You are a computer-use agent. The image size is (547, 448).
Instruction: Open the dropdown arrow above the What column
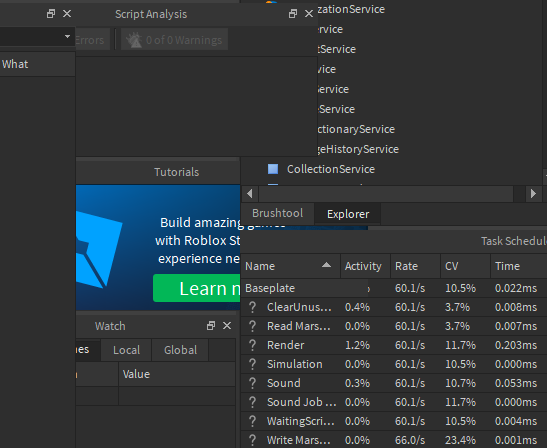(67, 36)
